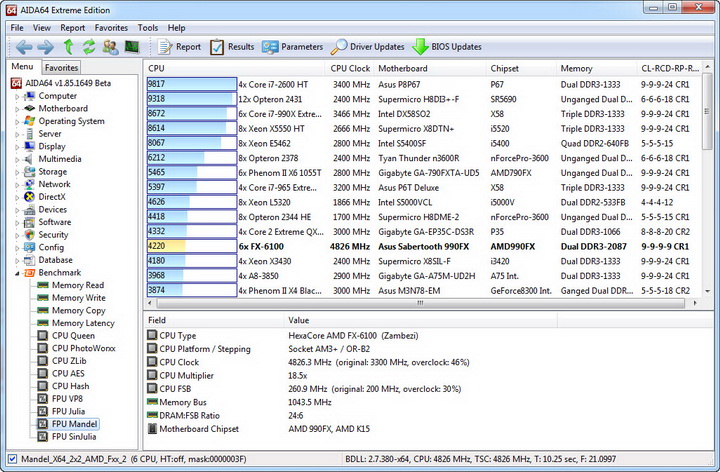Viewport: 720px width, 472px height.
Task: Open the Favorites menu
Action: (111, 28)
